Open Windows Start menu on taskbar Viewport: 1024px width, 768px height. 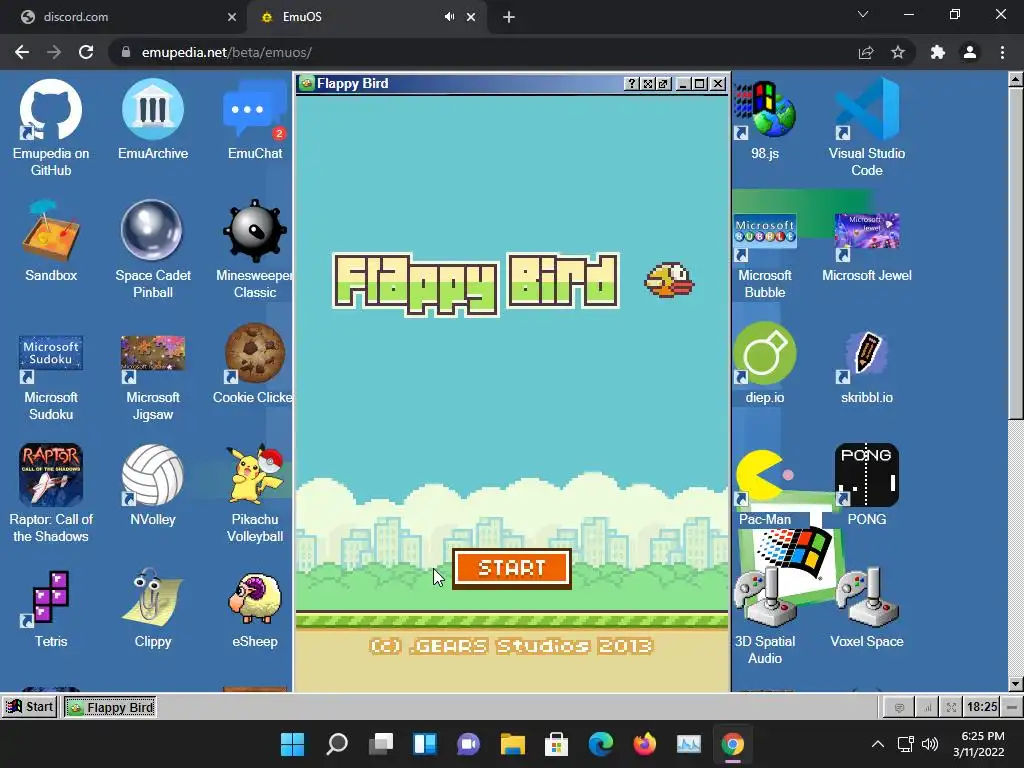292,744
